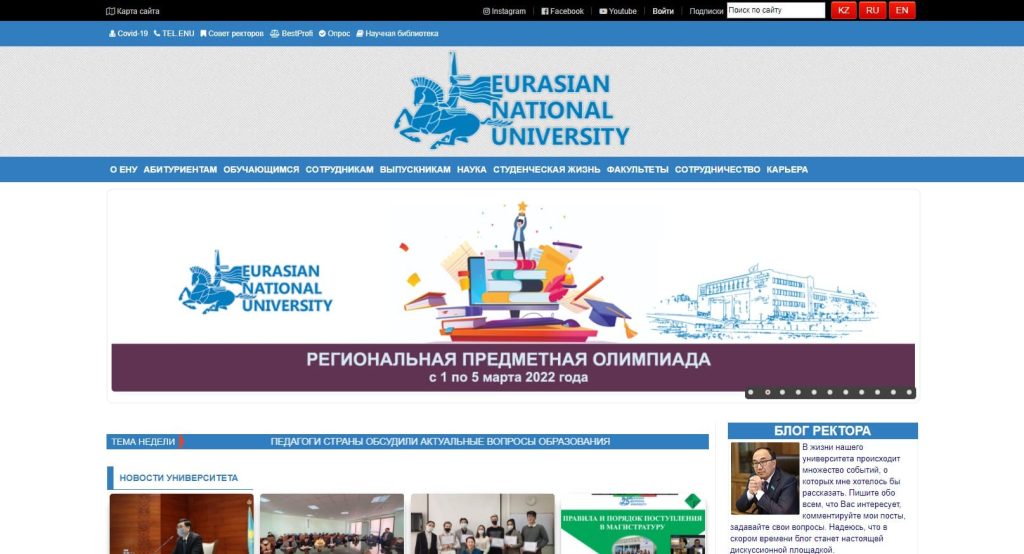The width and height of the screenshot is (1024, 554).
Task: Switch language to EN
Action: tap(902, 10)
